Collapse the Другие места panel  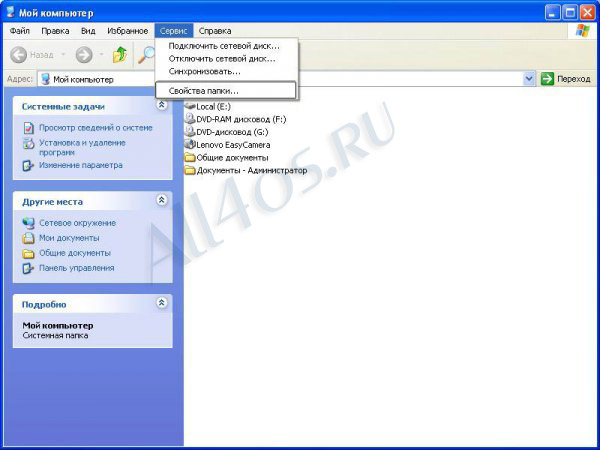tap(162, 200)
